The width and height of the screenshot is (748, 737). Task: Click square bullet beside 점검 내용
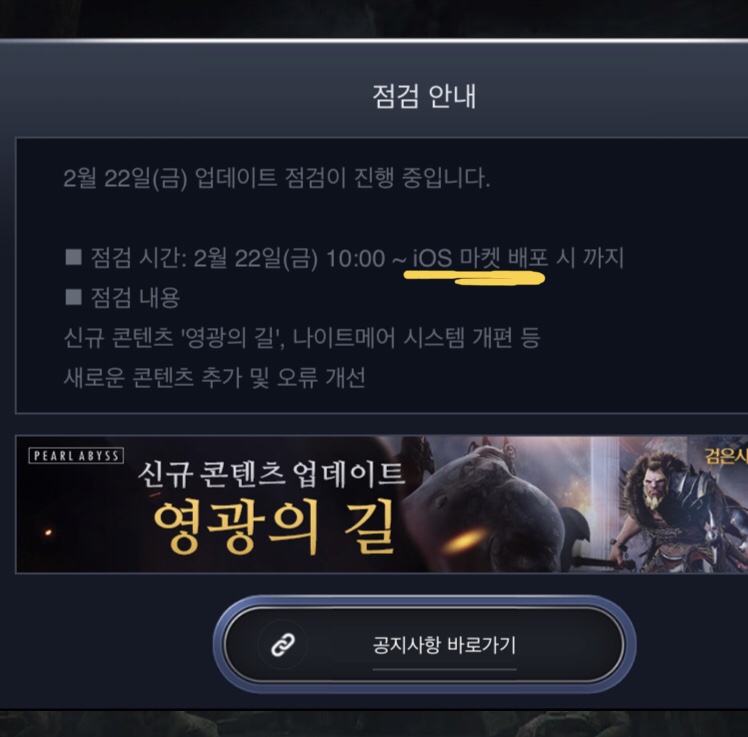click(73, 296)
